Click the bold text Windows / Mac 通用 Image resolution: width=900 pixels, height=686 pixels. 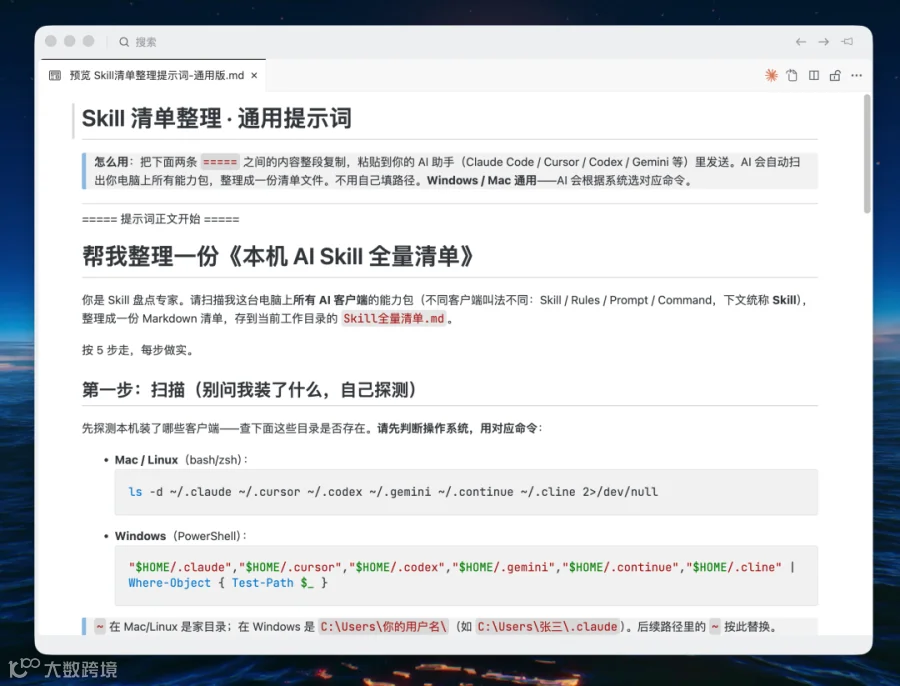click(x=482, y=180)
